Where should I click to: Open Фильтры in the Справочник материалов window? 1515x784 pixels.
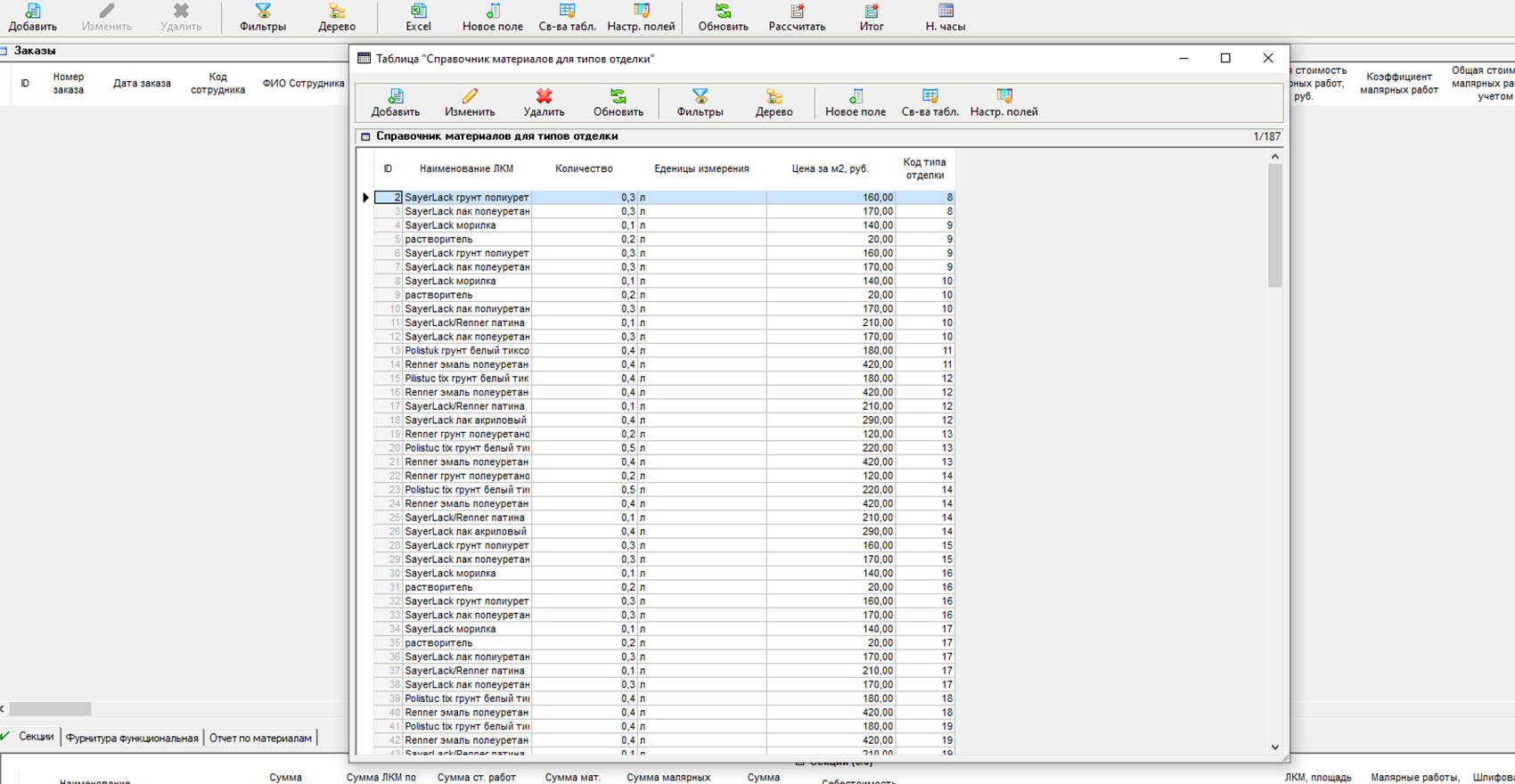coord(700,103)
